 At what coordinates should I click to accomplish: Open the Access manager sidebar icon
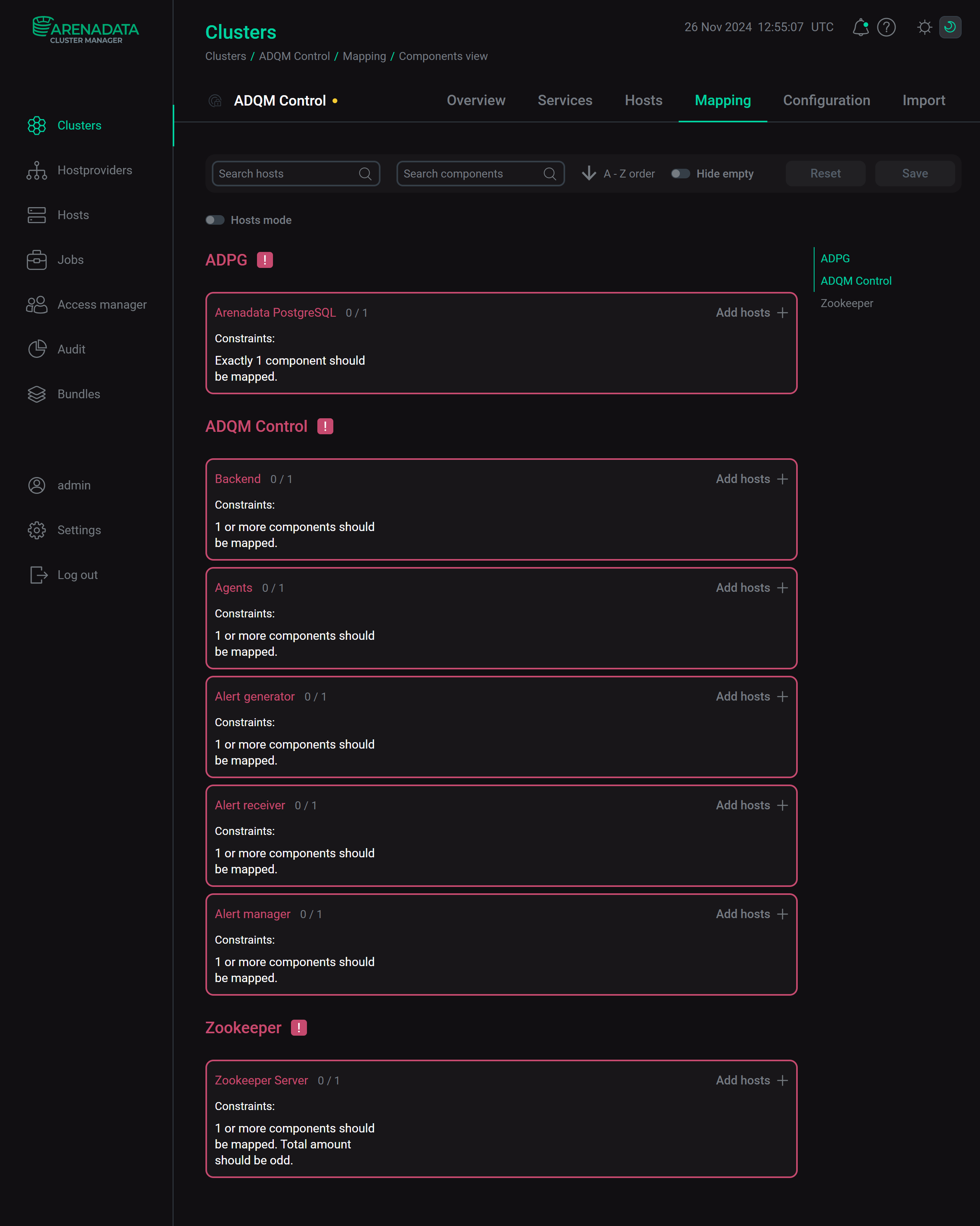36,304
